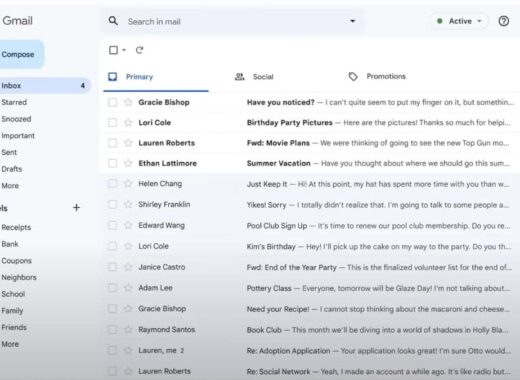The image size is (520, 380).
Task: Star Adam Lee's Pottery Class email
Action: 128,287
